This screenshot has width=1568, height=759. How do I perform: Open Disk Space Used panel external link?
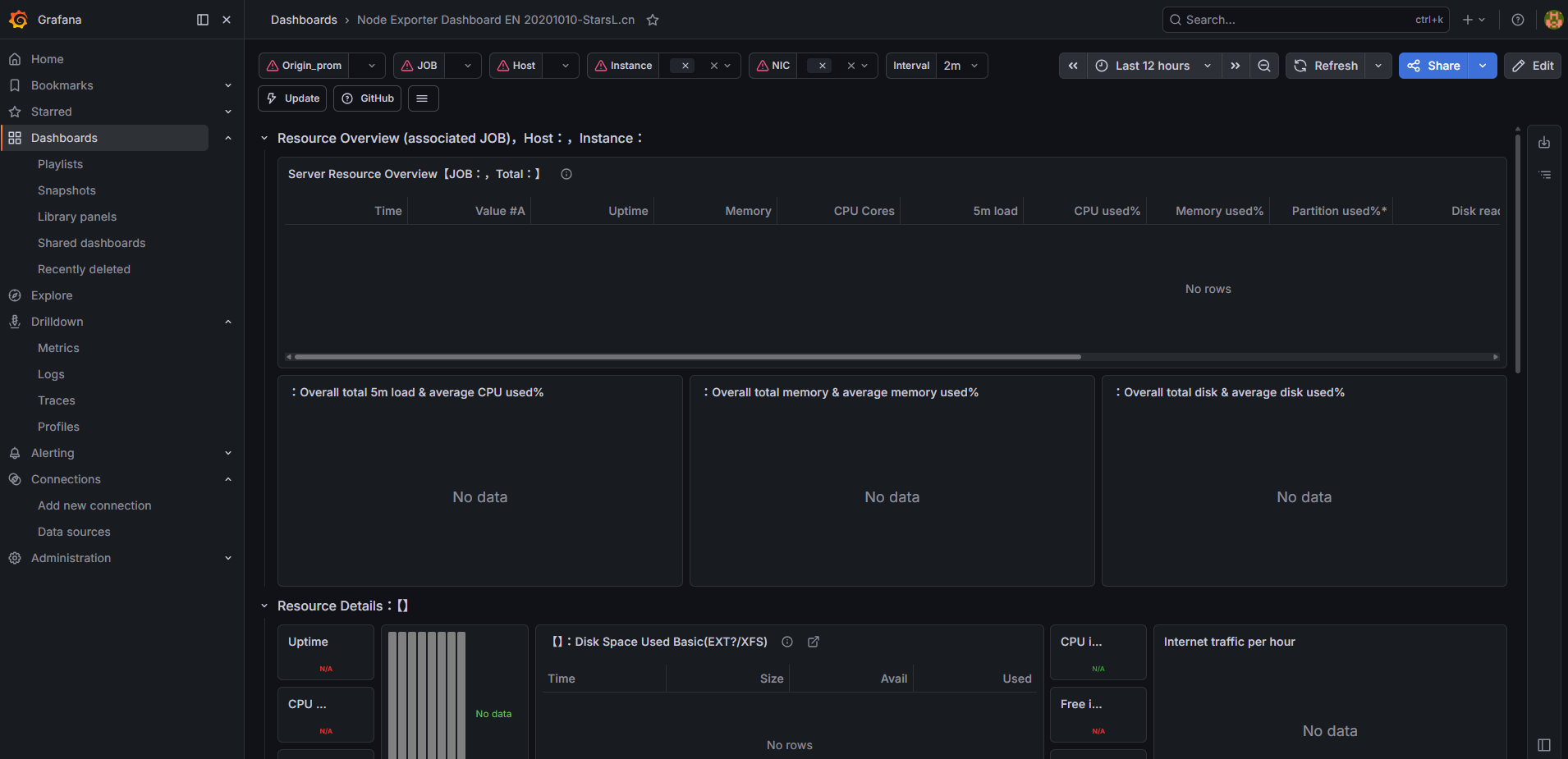tap(814, 642)
